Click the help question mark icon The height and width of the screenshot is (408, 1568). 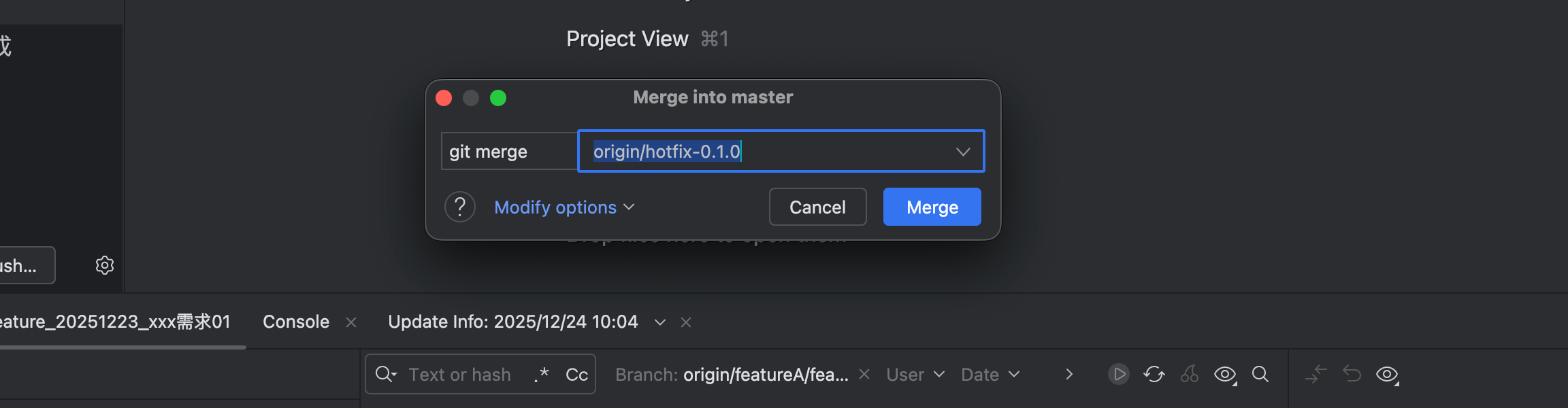[460, 207]
